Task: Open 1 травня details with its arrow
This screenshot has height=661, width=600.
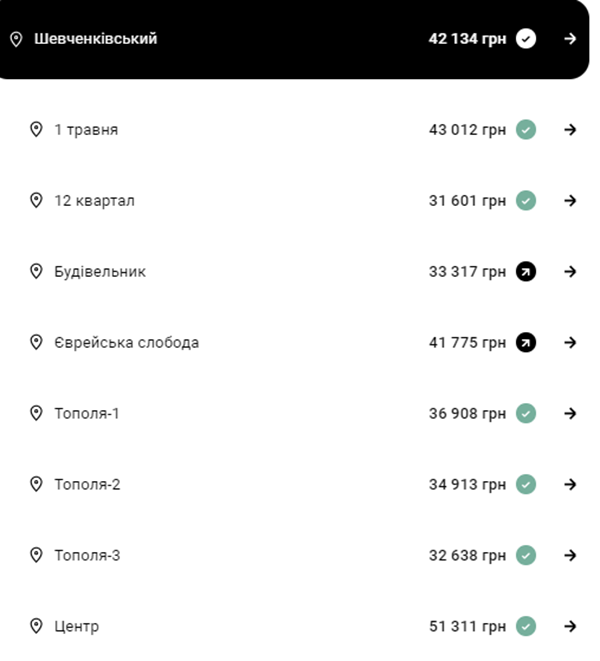Action: pos(570,130)
